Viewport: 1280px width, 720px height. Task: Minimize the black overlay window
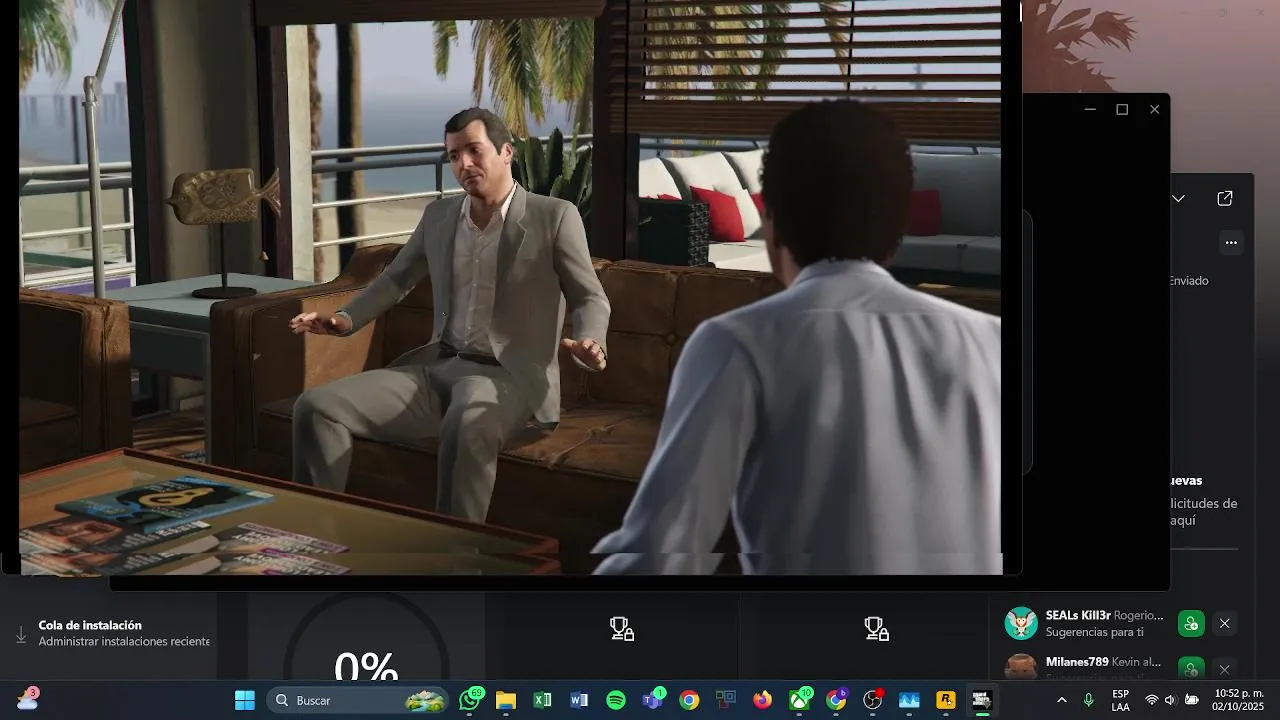(1090, 109)
